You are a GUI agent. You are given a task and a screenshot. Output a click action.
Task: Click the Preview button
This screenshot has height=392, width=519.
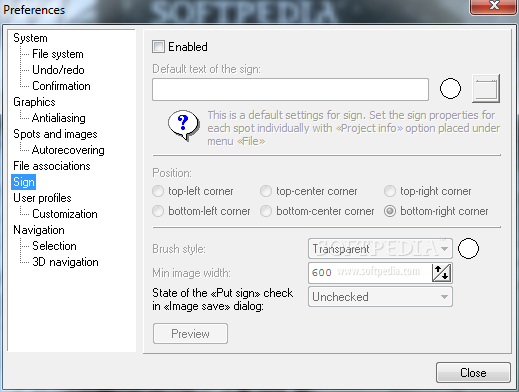190,333
